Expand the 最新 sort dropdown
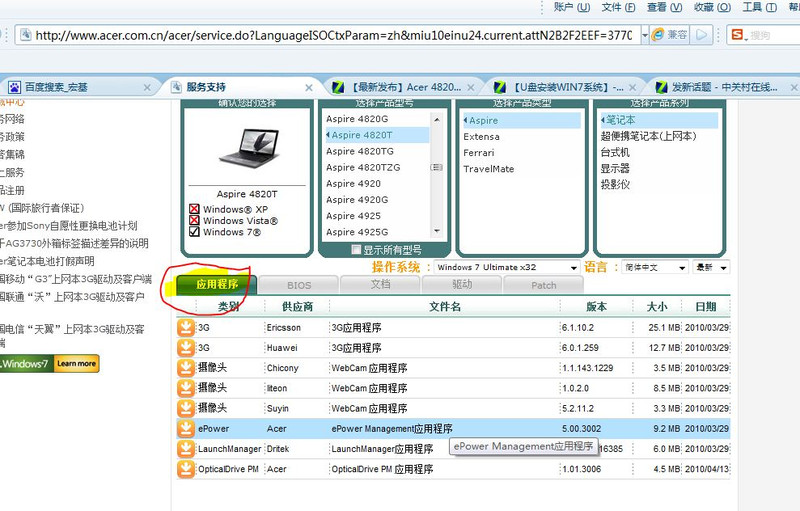The image size is (800, 511). pyautogui.click(x=723, y=267)
